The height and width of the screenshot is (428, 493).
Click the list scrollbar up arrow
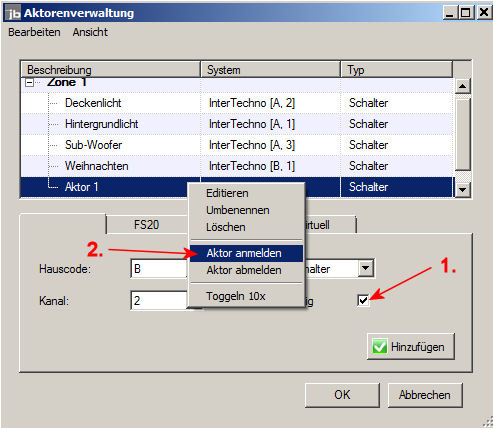tap(462, 86)
